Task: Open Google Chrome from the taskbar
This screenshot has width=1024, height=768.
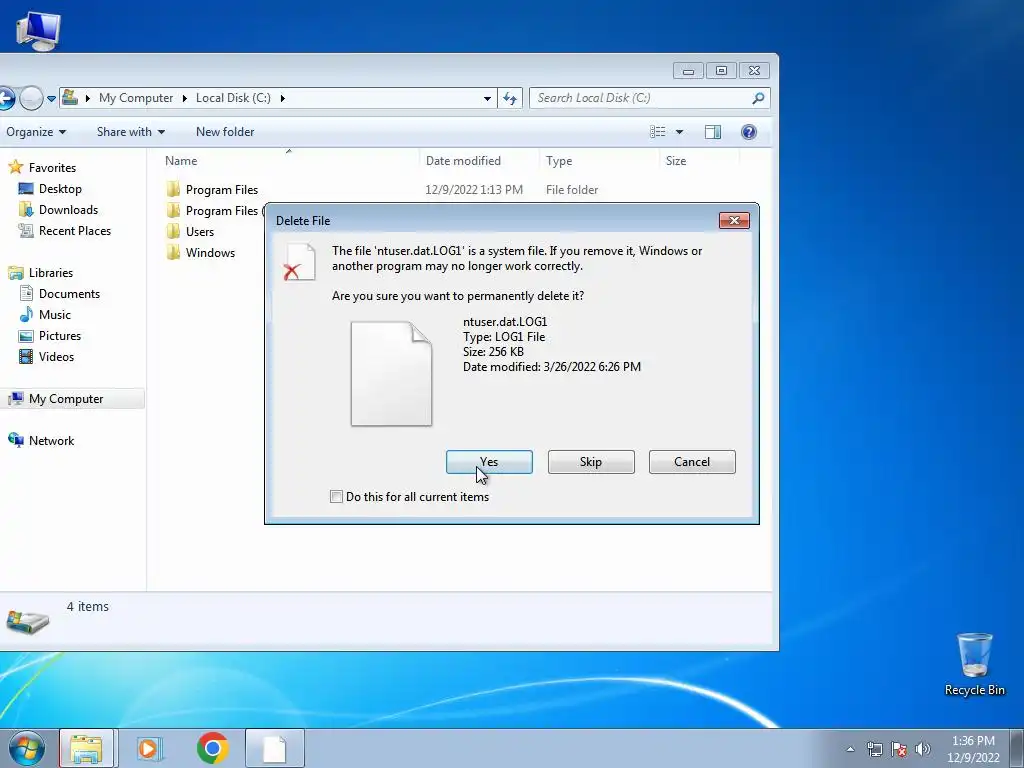Action: tap(212, 748)
